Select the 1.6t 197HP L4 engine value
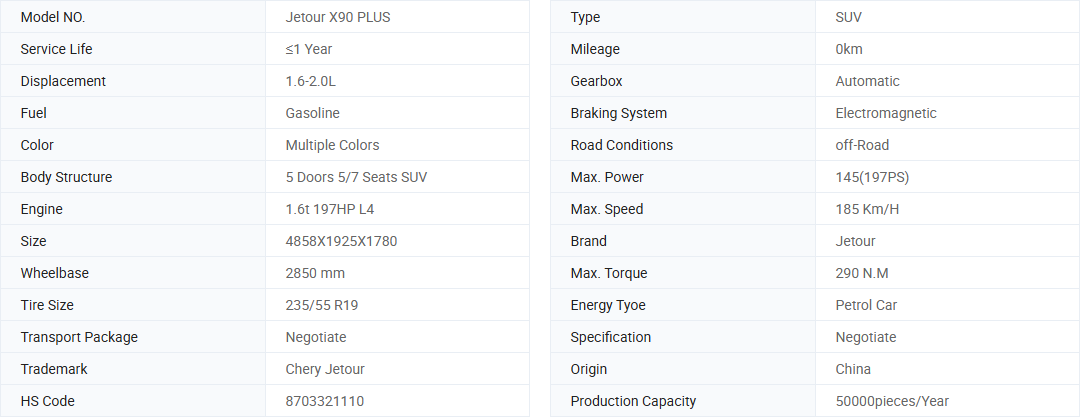This screenshot has width=1080, height=417. (330, 209)
